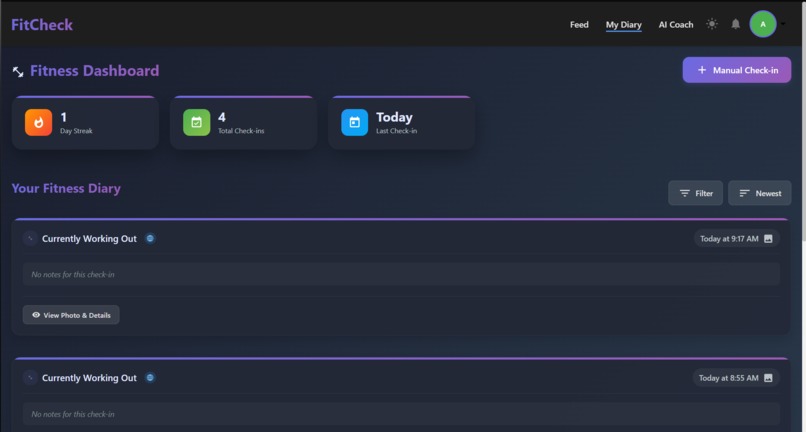Click View Photo & Details button

(x=71, y=315)
